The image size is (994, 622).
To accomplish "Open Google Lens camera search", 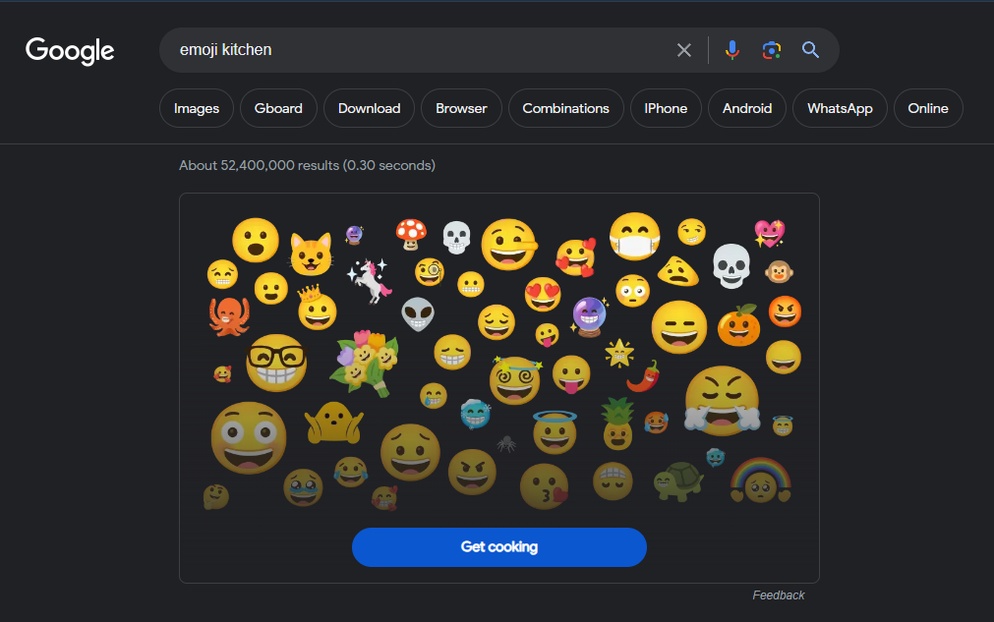I will pos(771,50).
